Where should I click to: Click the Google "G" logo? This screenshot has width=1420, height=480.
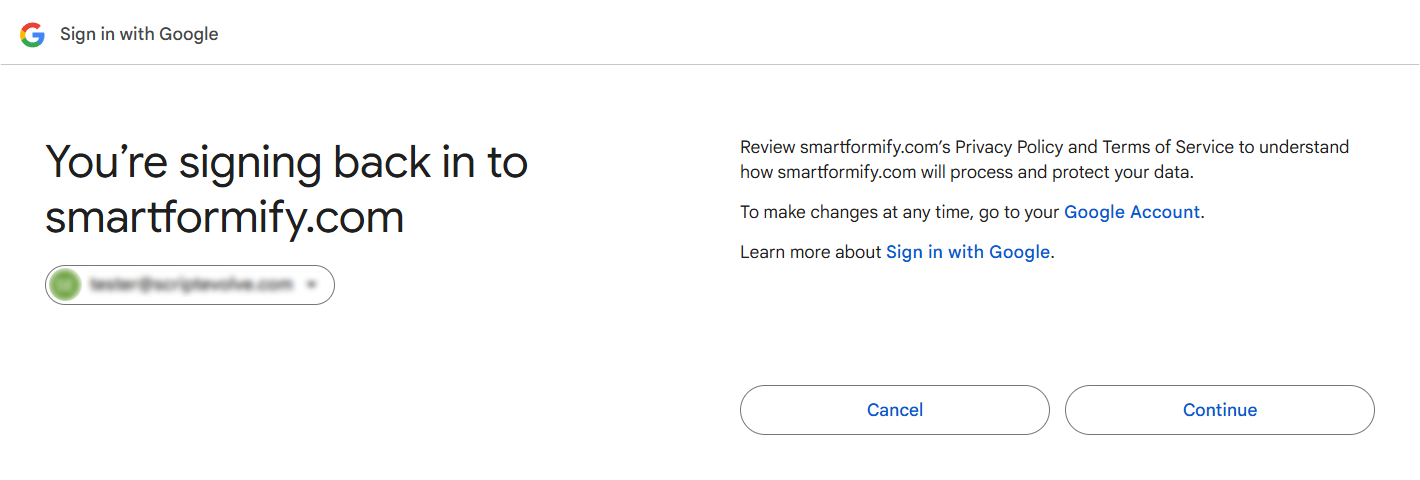point(33,35)
